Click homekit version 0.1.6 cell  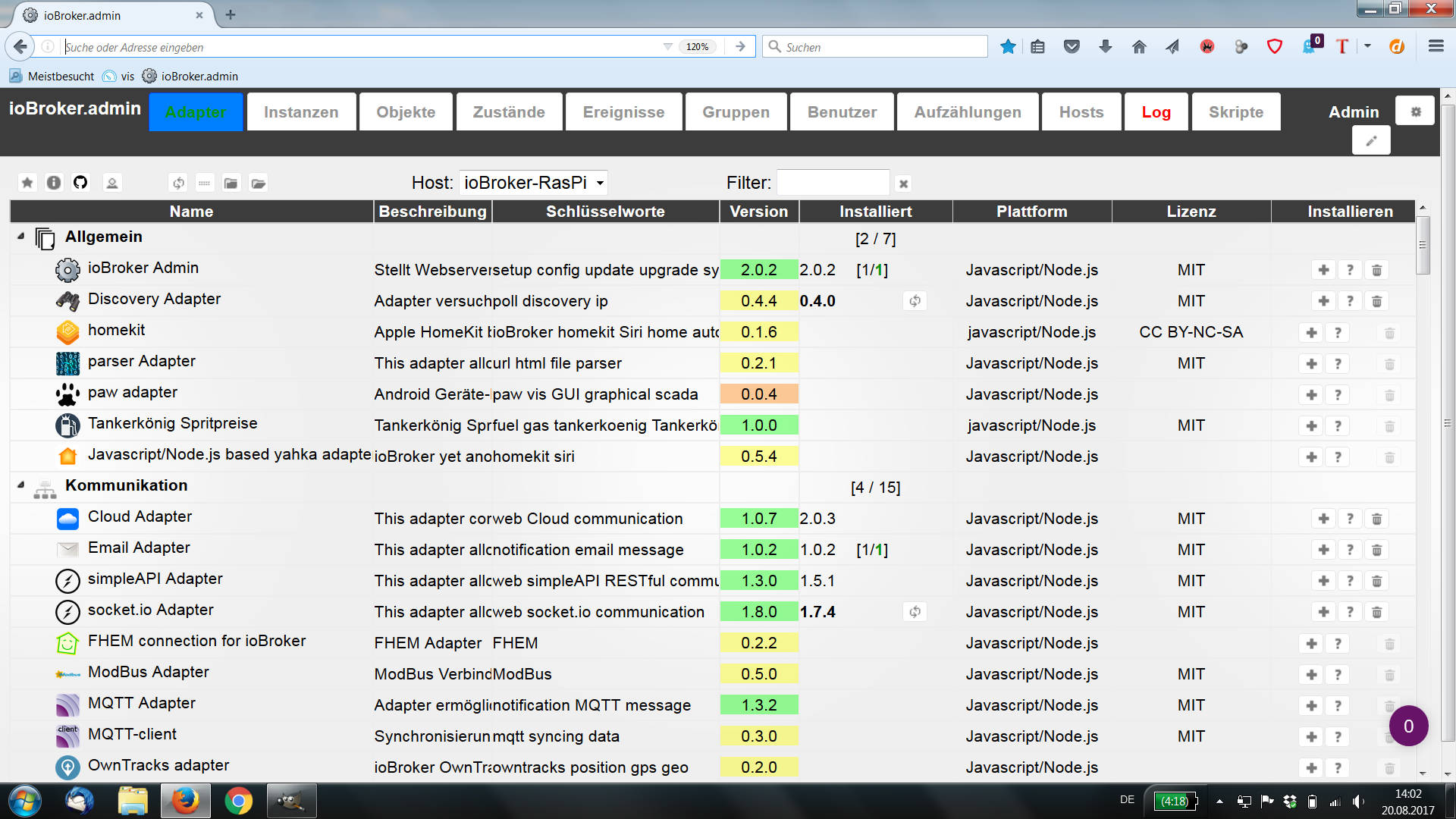pos(759,332)
